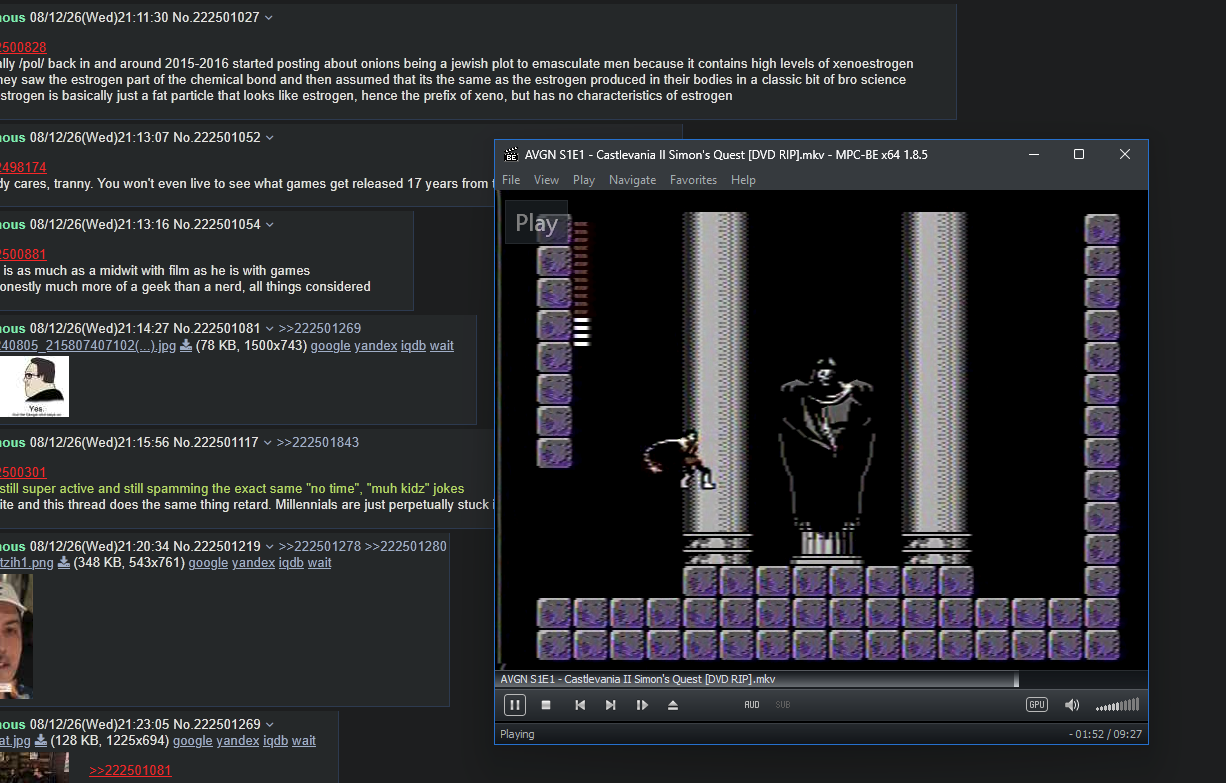The width and height of the screenshot is (1226, 783).
Task: Click google link for the 543x761 image
Action: 208,563
